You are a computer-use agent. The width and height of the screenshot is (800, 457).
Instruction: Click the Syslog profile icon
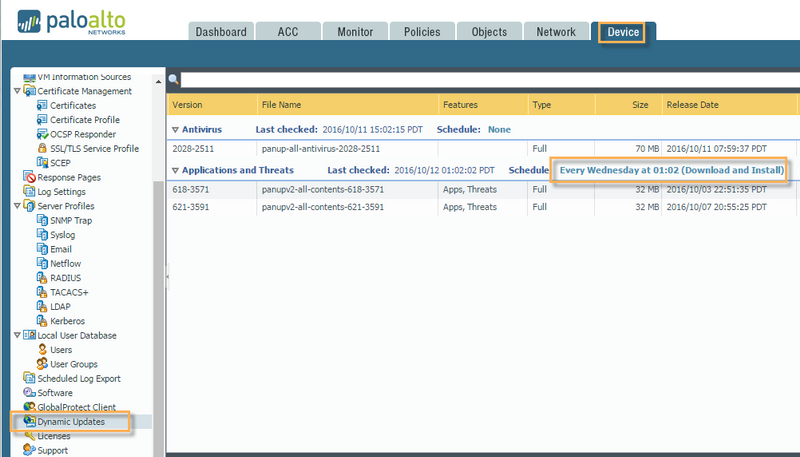42,234
